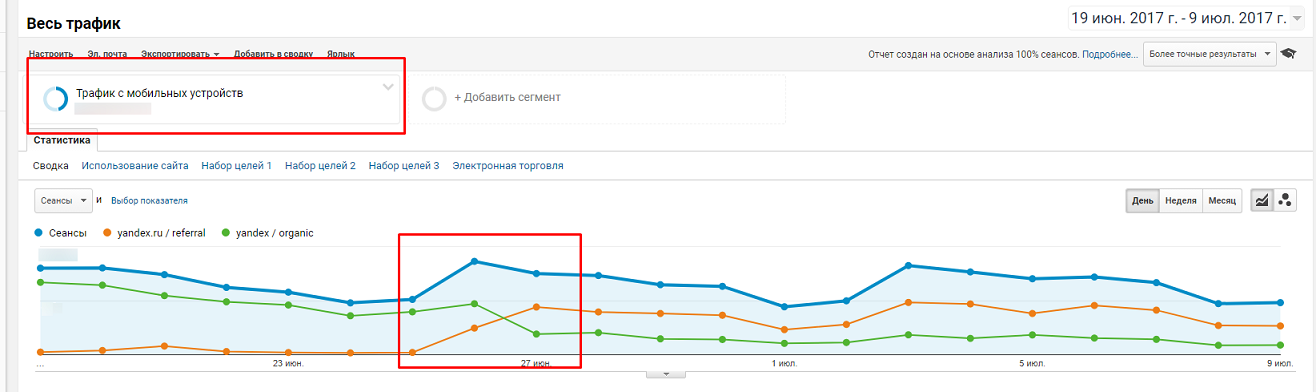The image size is (1316, 392).
Task: Click the 23 июн. axis label
Action: click(x=289, y=364)
